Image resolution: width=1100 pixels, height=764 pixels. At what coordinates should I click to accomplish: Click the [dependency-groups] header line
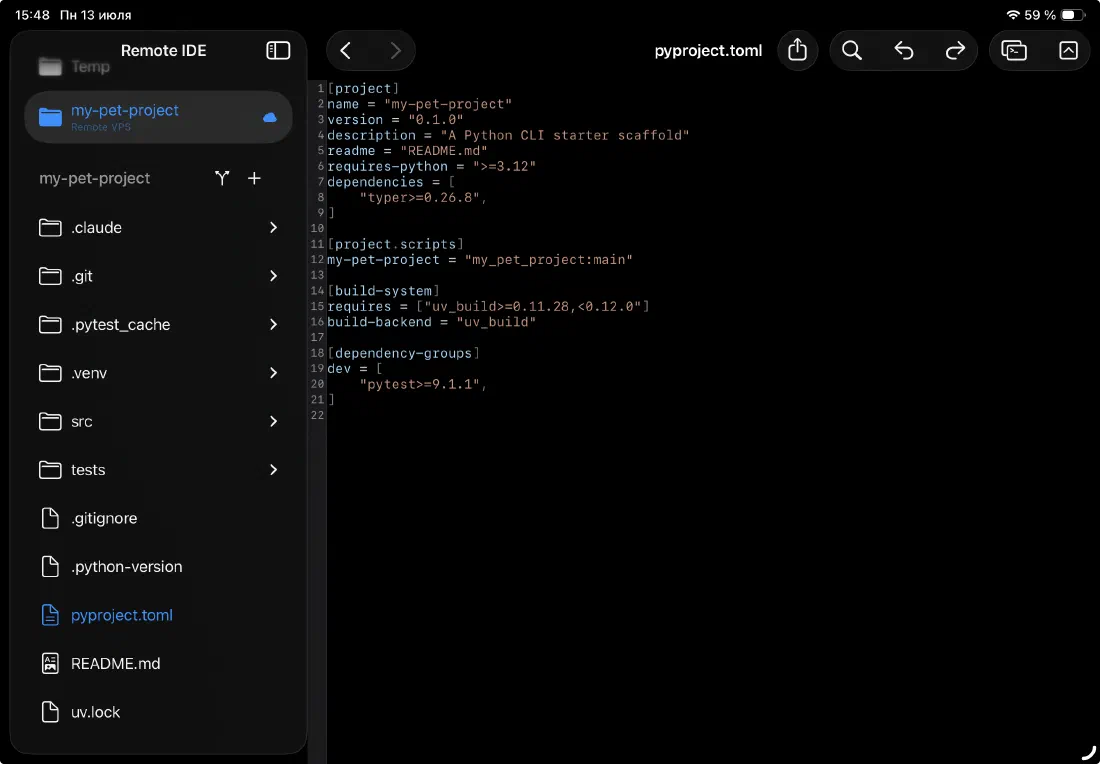click(403, 353)
